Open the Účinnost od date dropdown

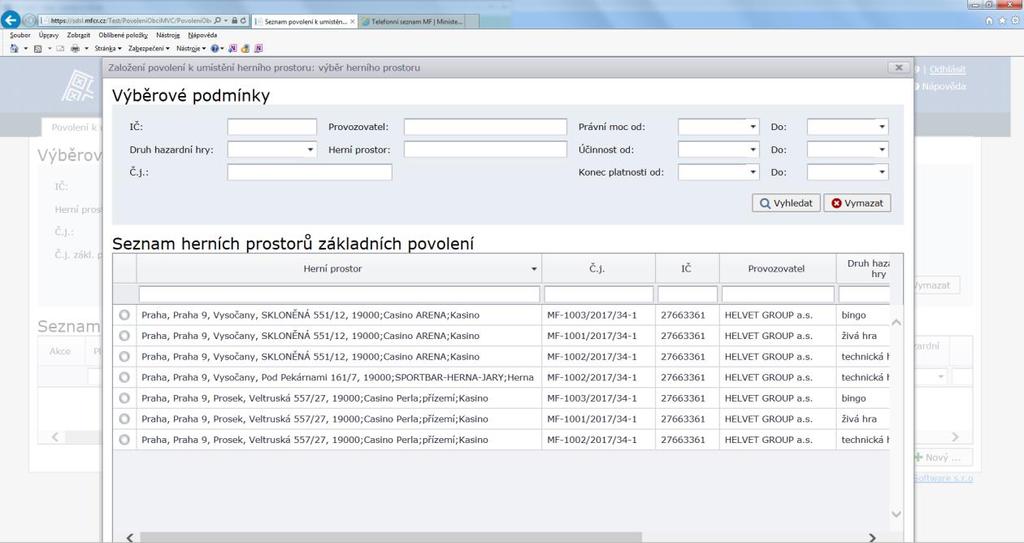(x=753, y=150)
